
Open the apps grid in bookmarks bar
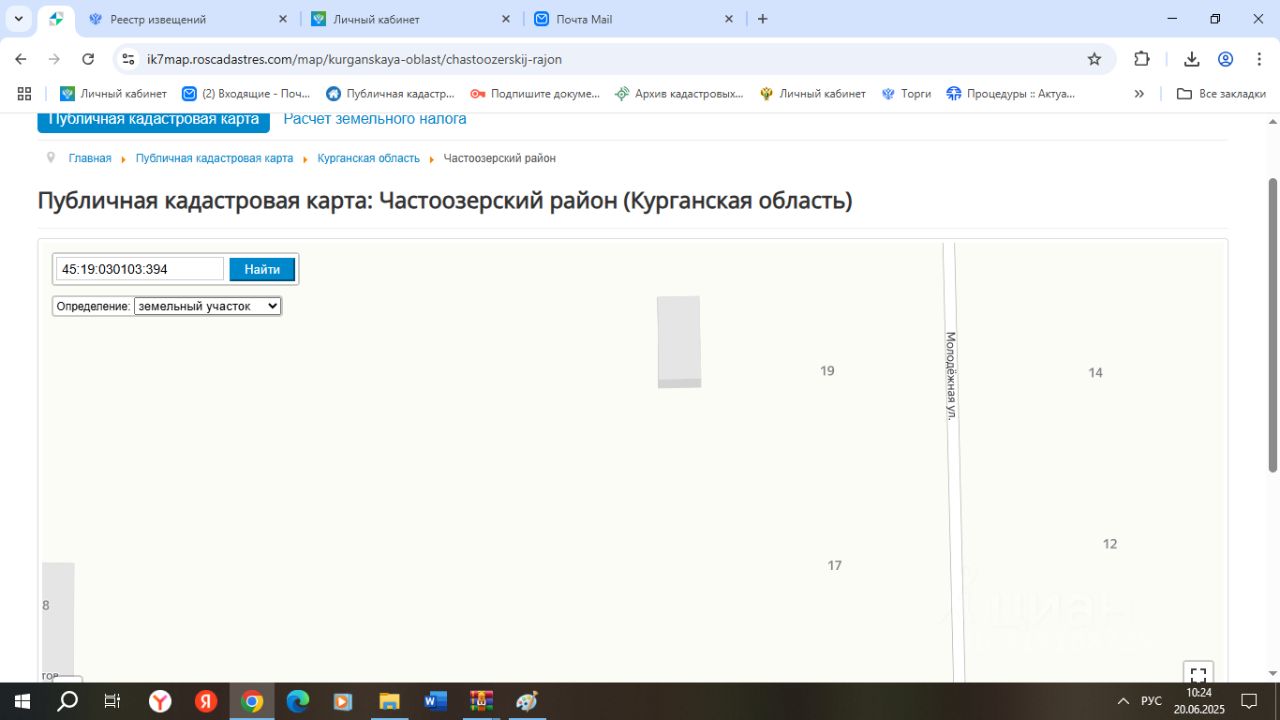tap(24, 93)
